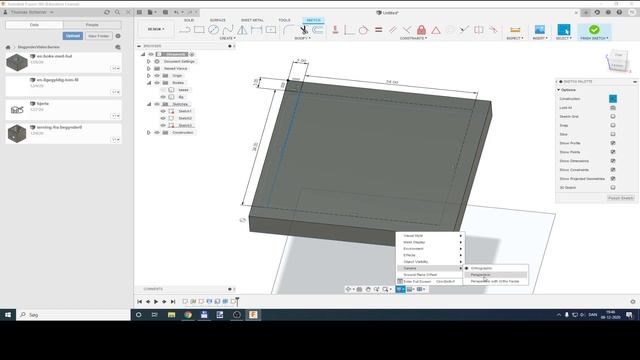Click the New Folder button
640x360 pixels.
click(x=99, y=36)
